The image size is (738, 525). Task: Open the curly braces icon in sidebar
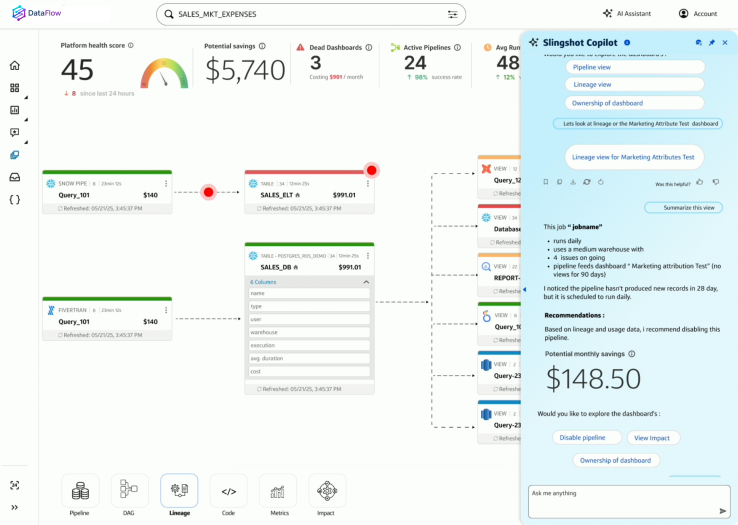pos(15,200)
